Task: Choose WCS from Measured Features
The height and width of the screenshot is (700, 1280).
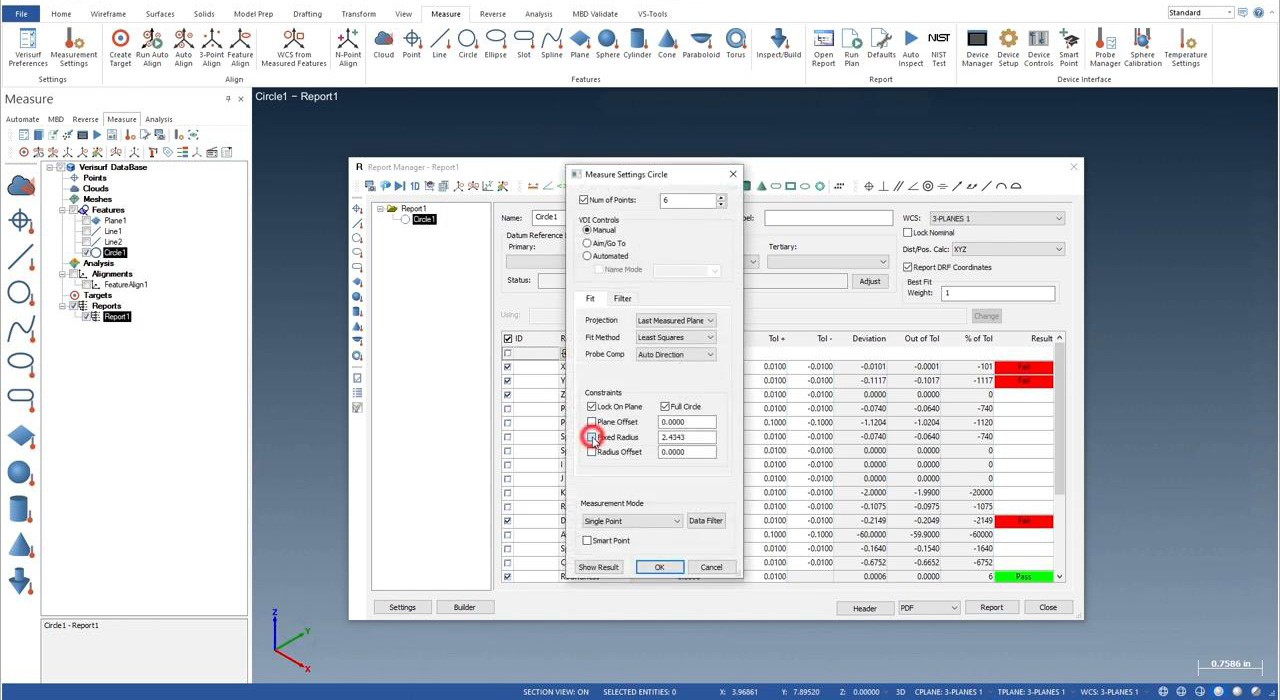Action: (x=294, y=47)
